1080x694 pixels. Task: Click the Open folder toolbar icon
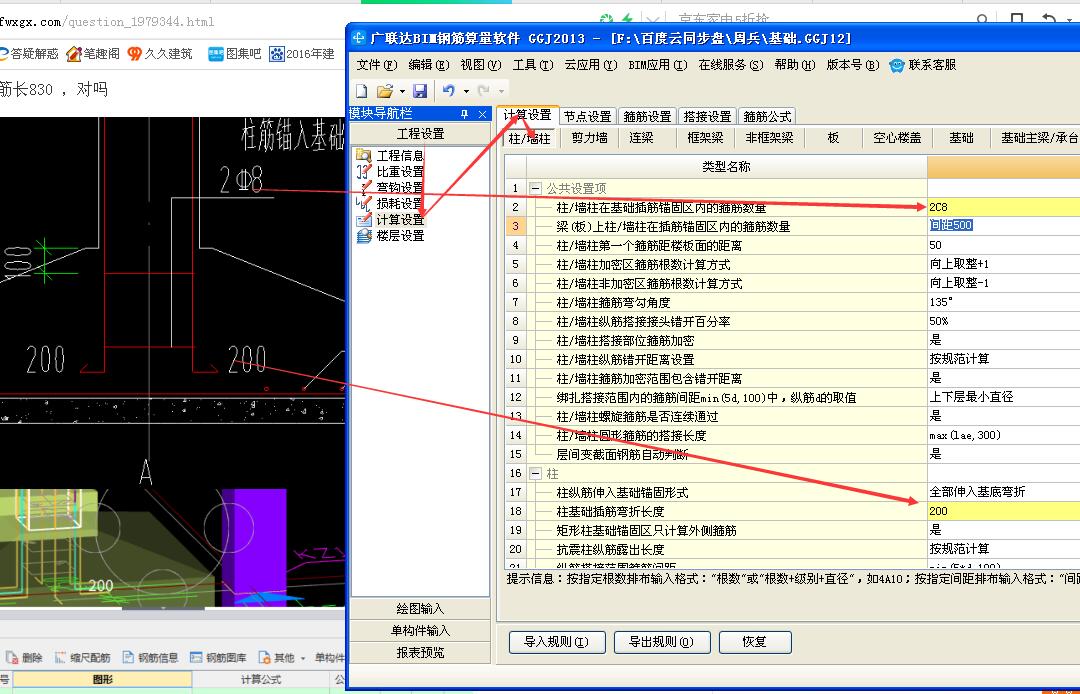(384, 90)
